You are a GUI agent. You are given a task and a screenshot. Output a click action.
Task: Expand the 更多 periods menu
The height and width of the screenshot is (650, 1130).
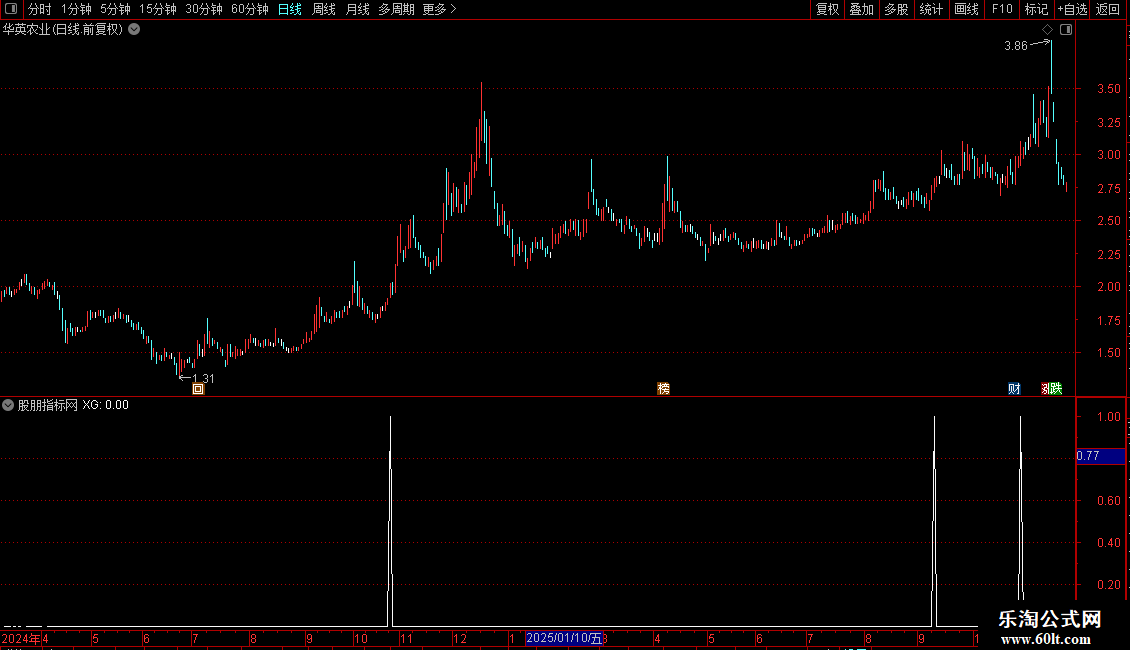pos(439,9)
